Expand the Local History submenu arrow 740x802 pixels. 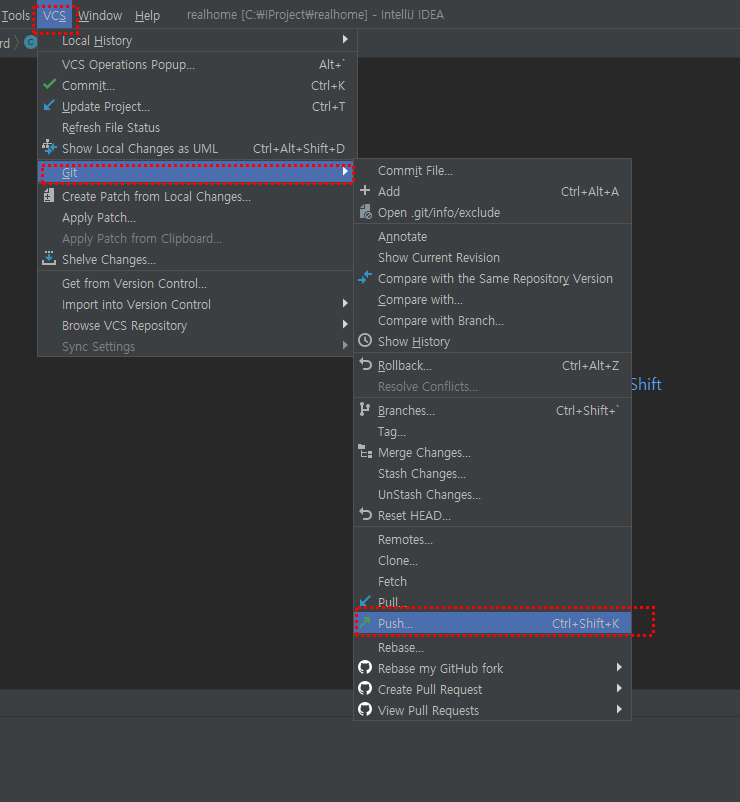345,39
